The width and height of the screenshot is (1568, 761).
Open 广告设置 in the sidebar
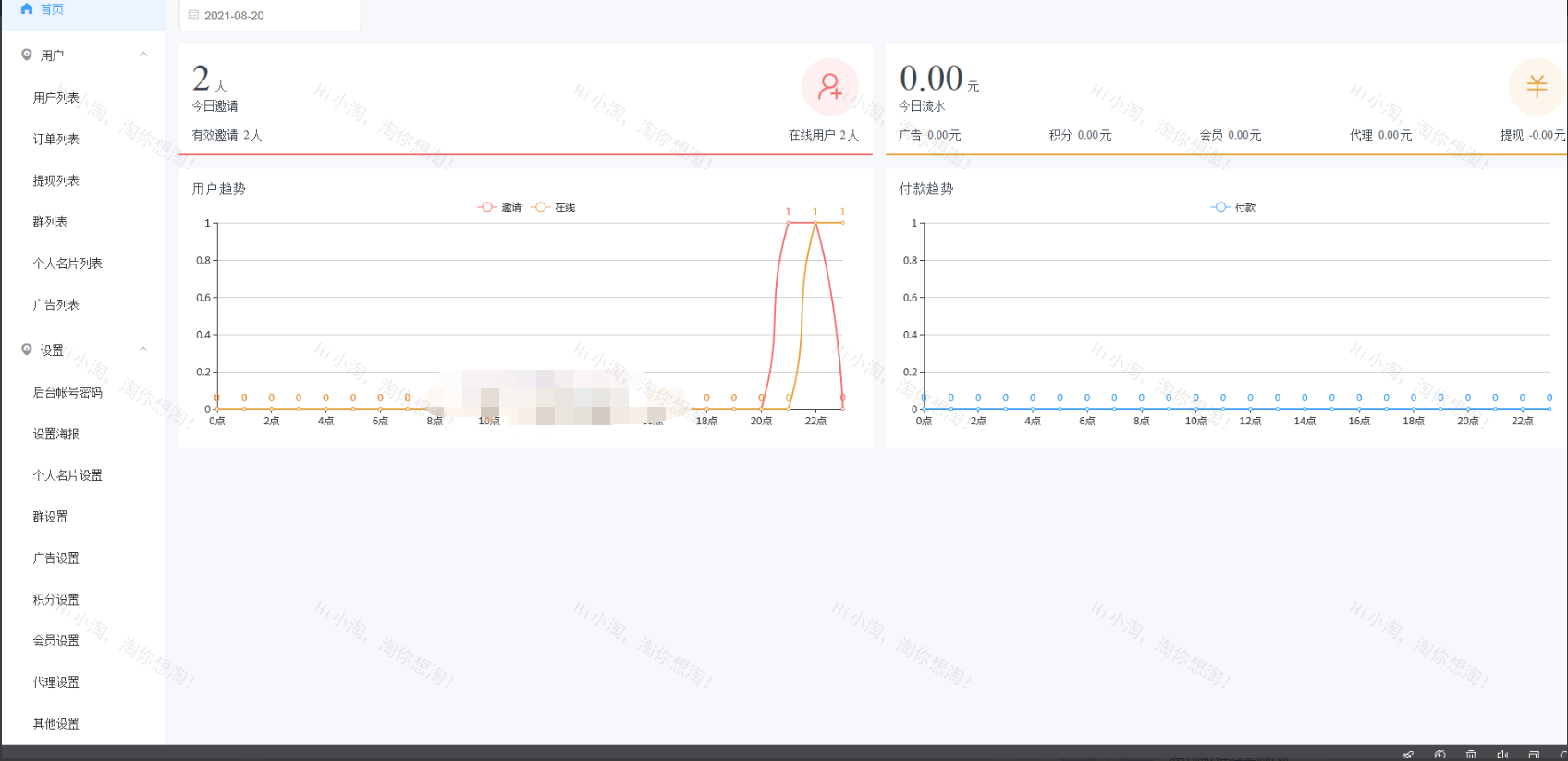click(56, 558)
